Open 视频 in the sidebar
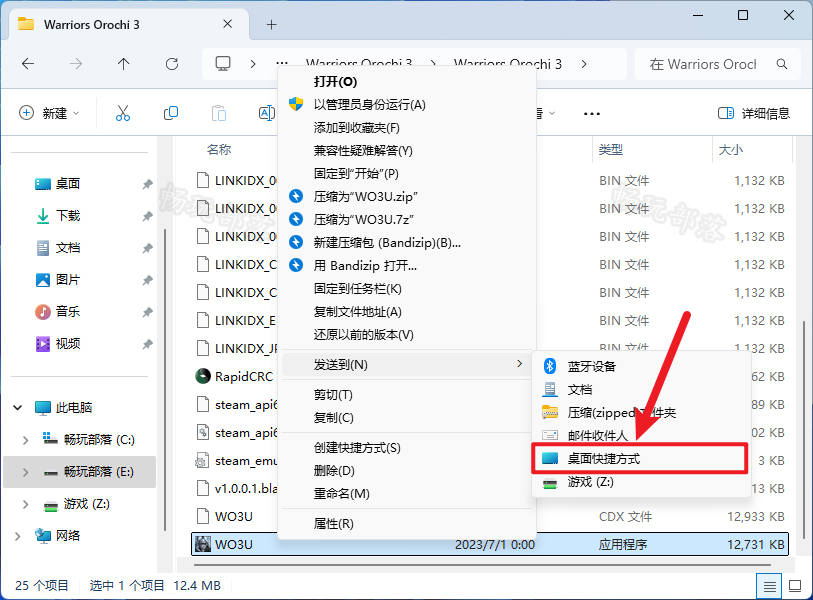This screenshot has height=600, width=813. pyautogui.click(x=67, y=344)
